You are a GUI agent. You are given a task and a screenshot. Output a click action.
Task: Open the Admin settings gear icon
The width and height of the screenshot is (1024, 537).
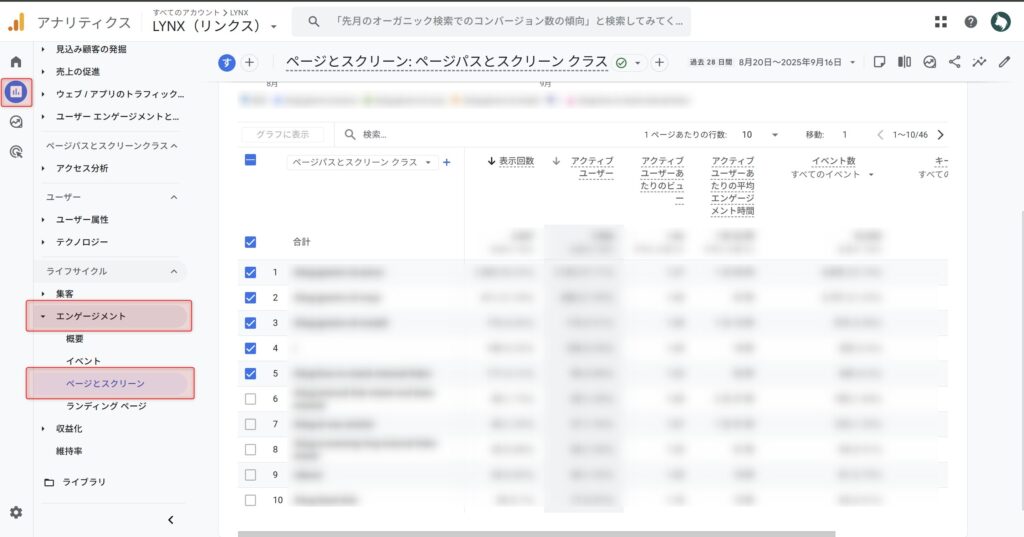16,512
